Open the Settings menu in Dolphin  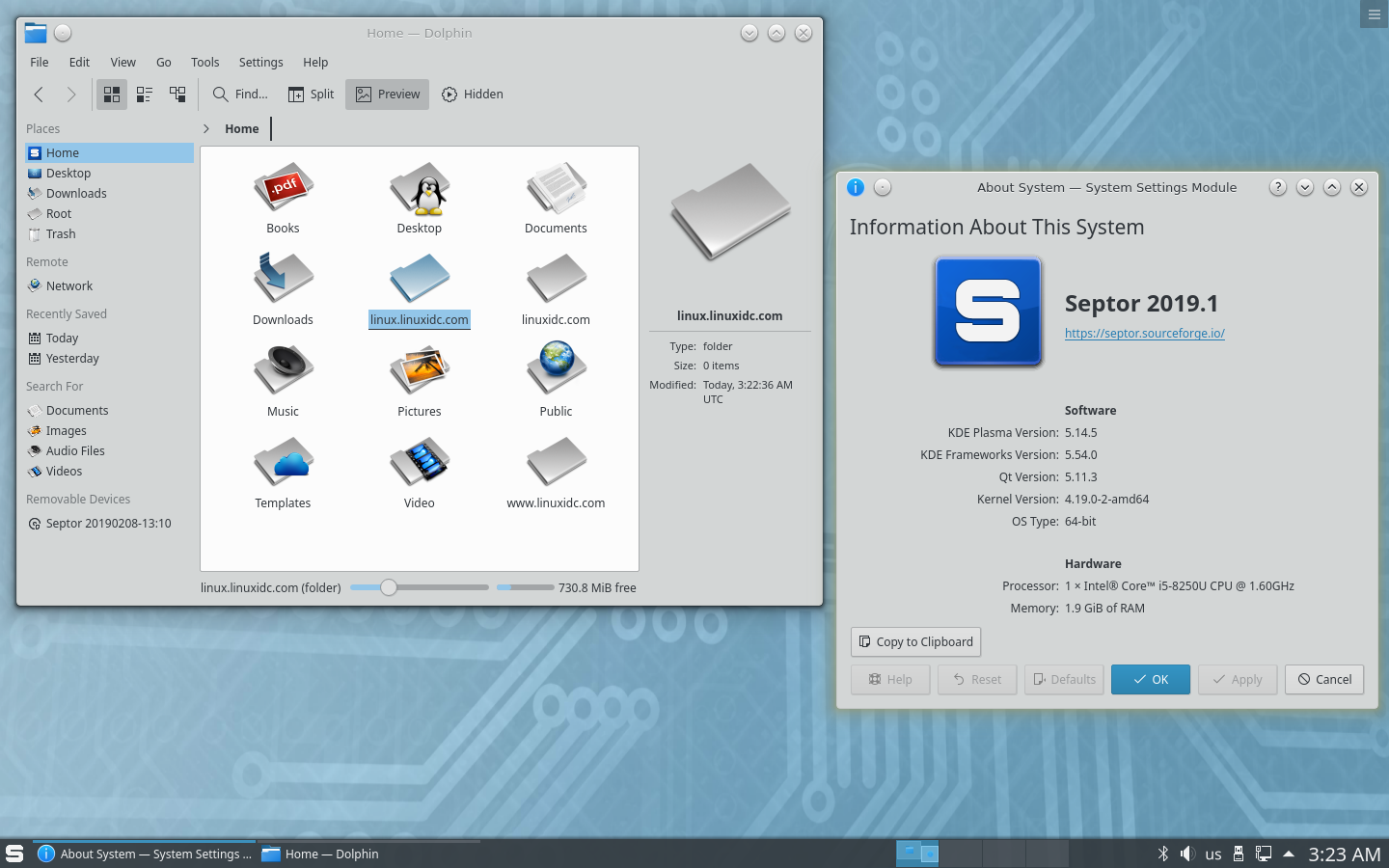pyautogui.click(x=261, y=63)
